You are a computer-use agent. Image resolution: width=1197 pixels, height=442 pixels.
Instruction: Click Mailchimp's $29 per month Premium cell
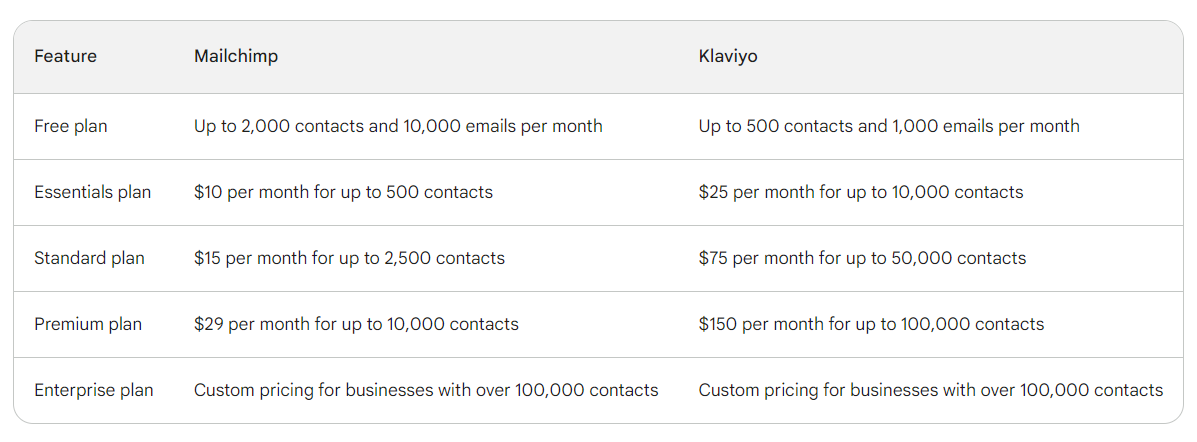(356, 325)
